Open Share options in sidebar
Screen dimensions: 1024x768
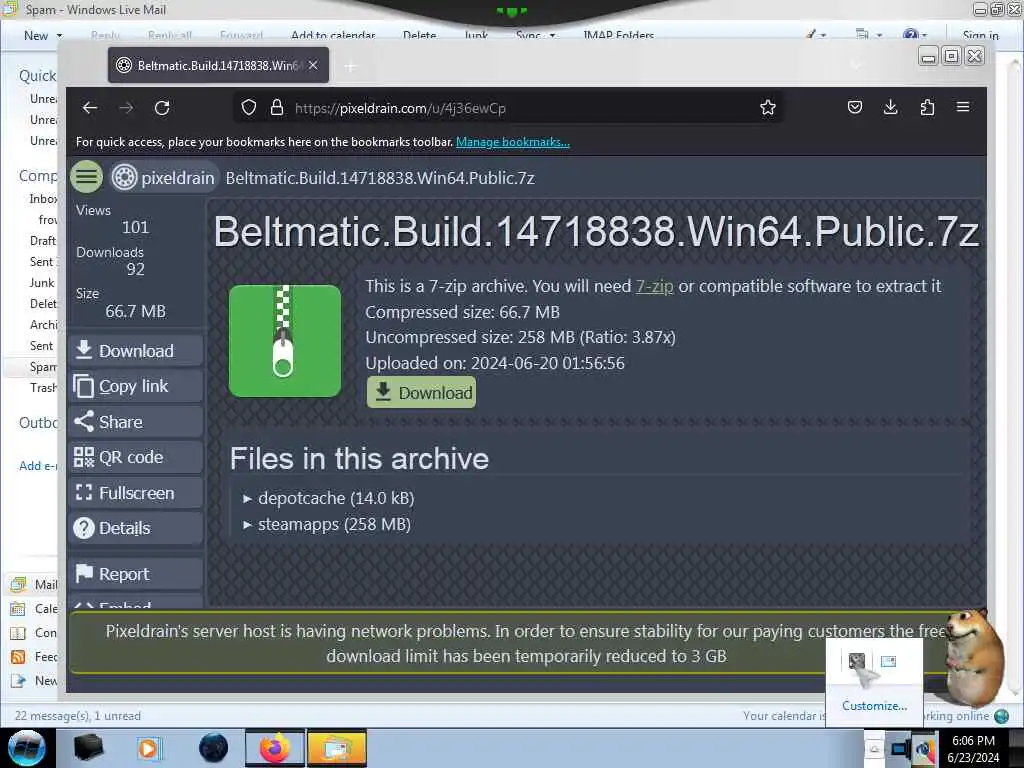pos(135,422)
